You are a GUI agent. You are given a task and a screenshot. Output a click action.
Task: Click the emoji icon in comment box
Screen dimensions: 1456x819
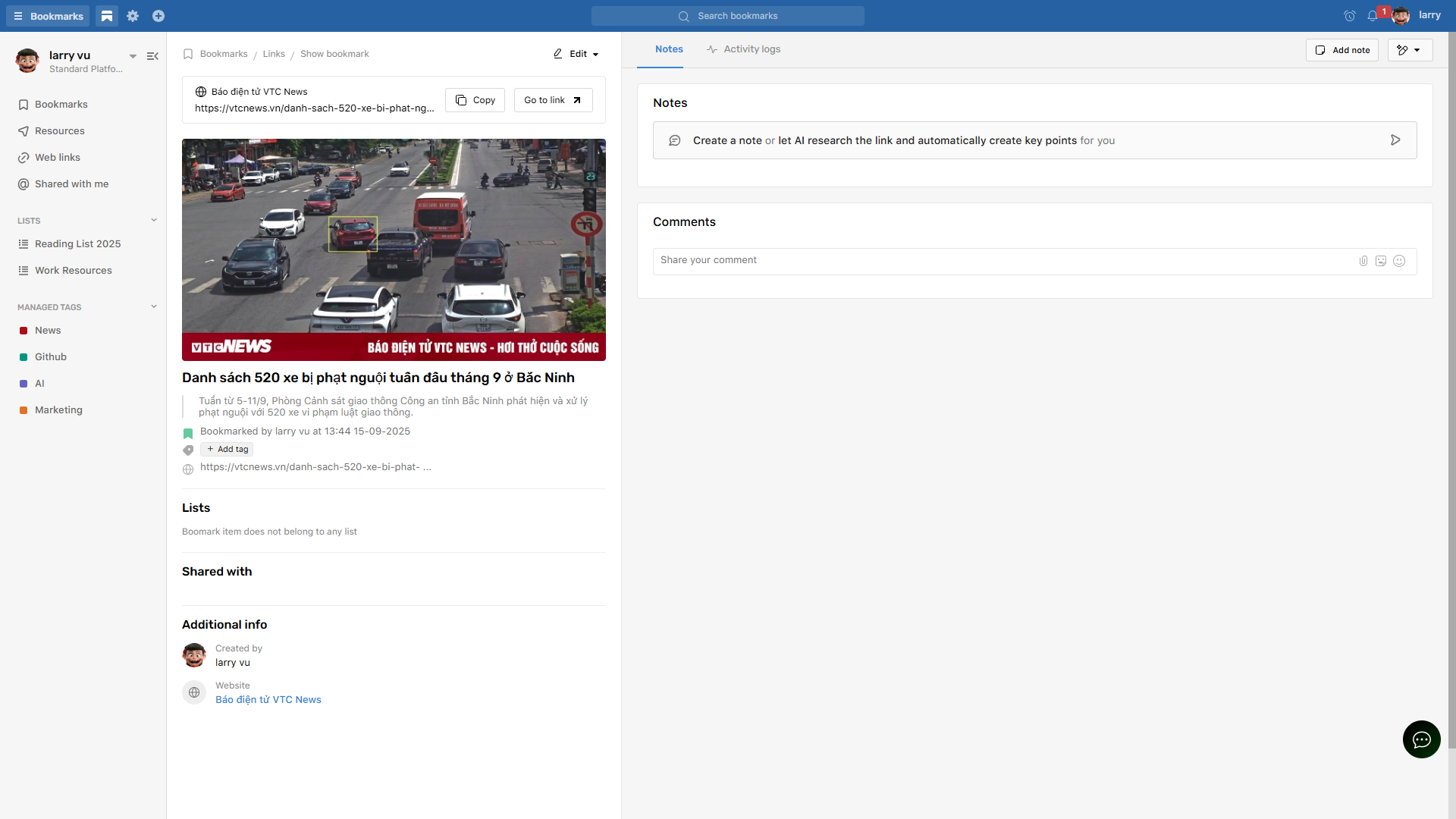tap(1399, 261)
